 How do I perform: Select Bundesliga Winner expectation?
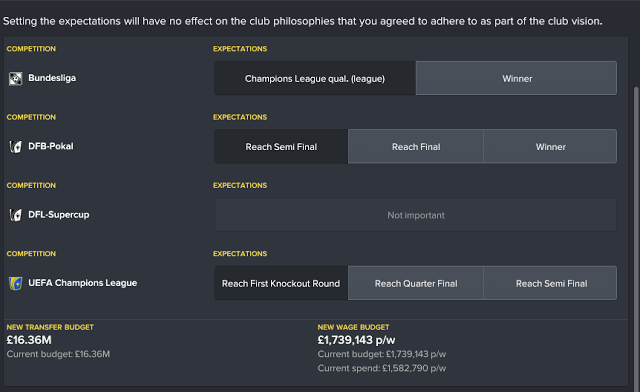click(x=516, y=78)
